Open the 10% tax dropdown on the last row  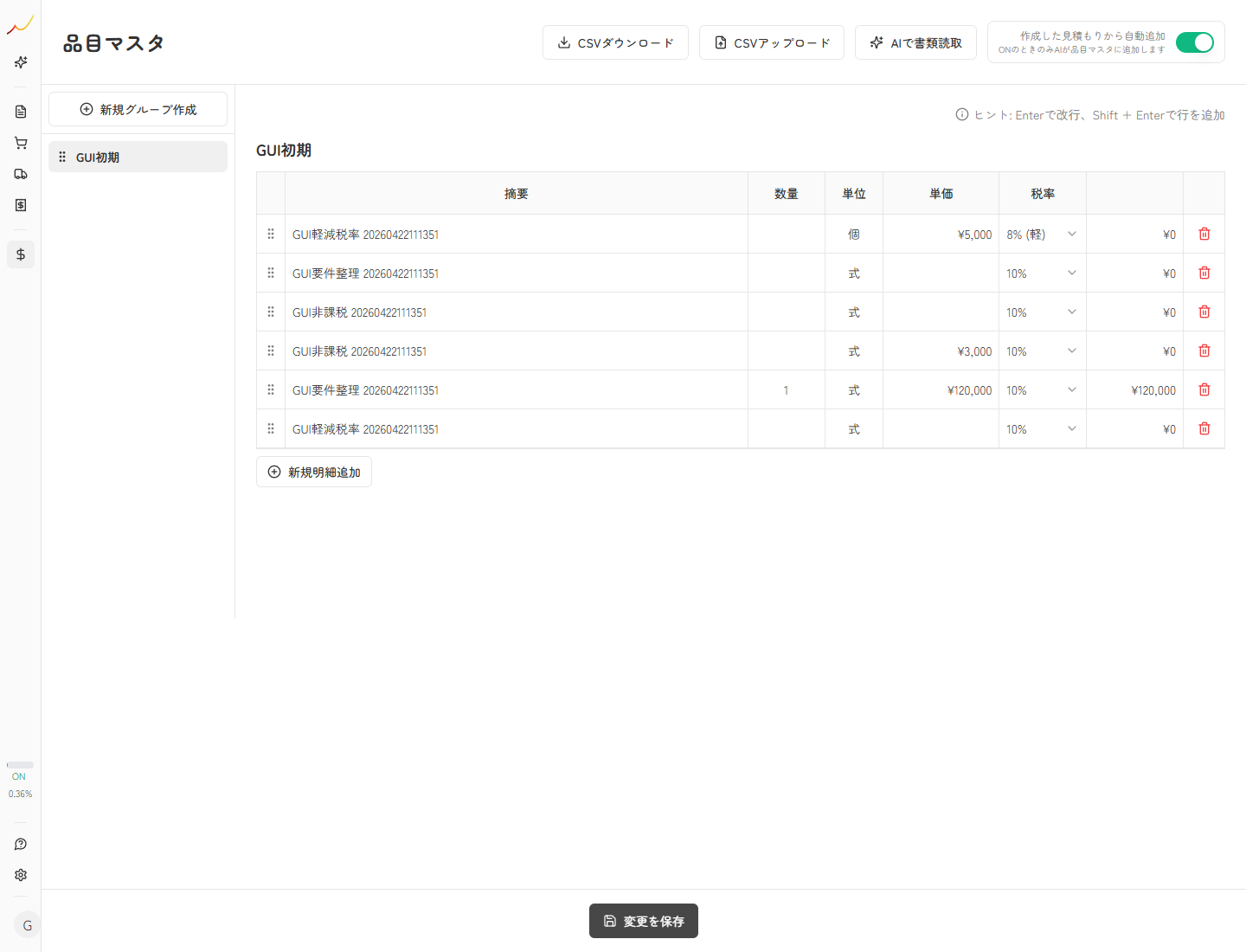pos(1042,428)
